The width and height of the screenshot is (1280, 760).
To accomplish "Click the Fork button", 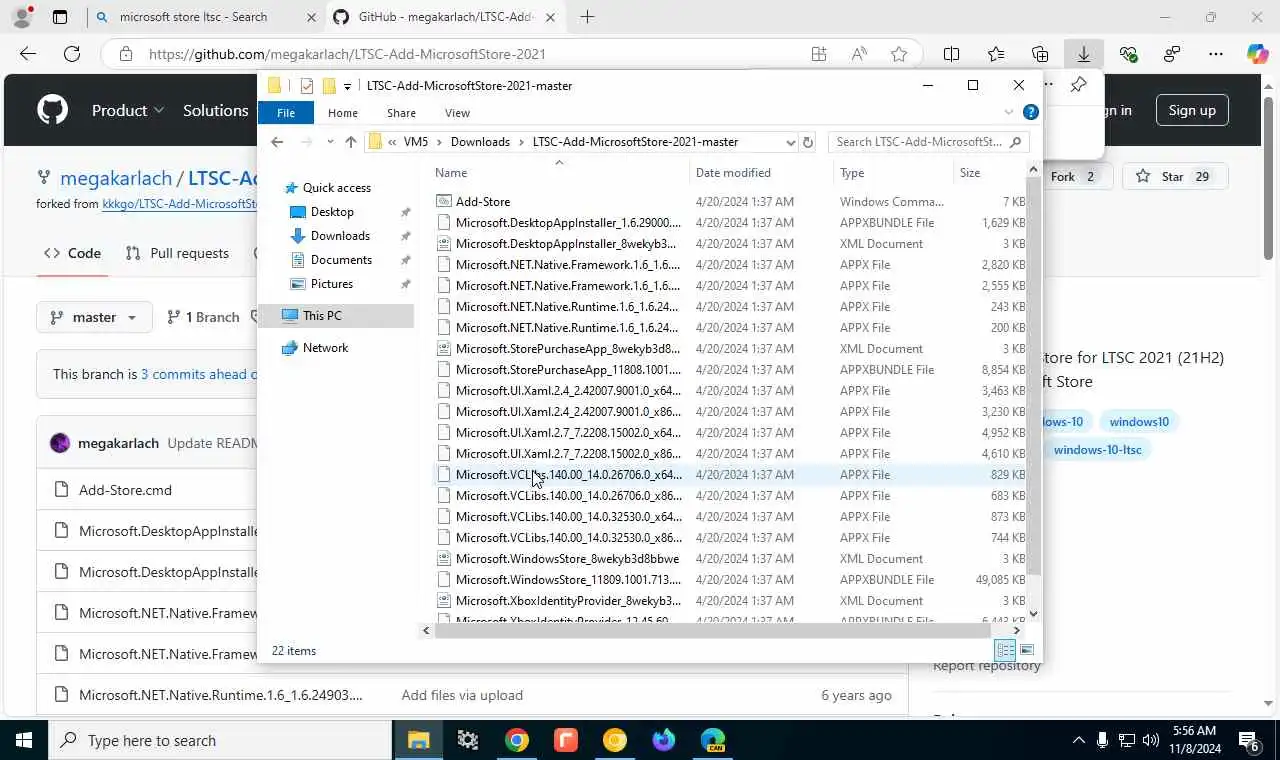I will [1074, 176].
